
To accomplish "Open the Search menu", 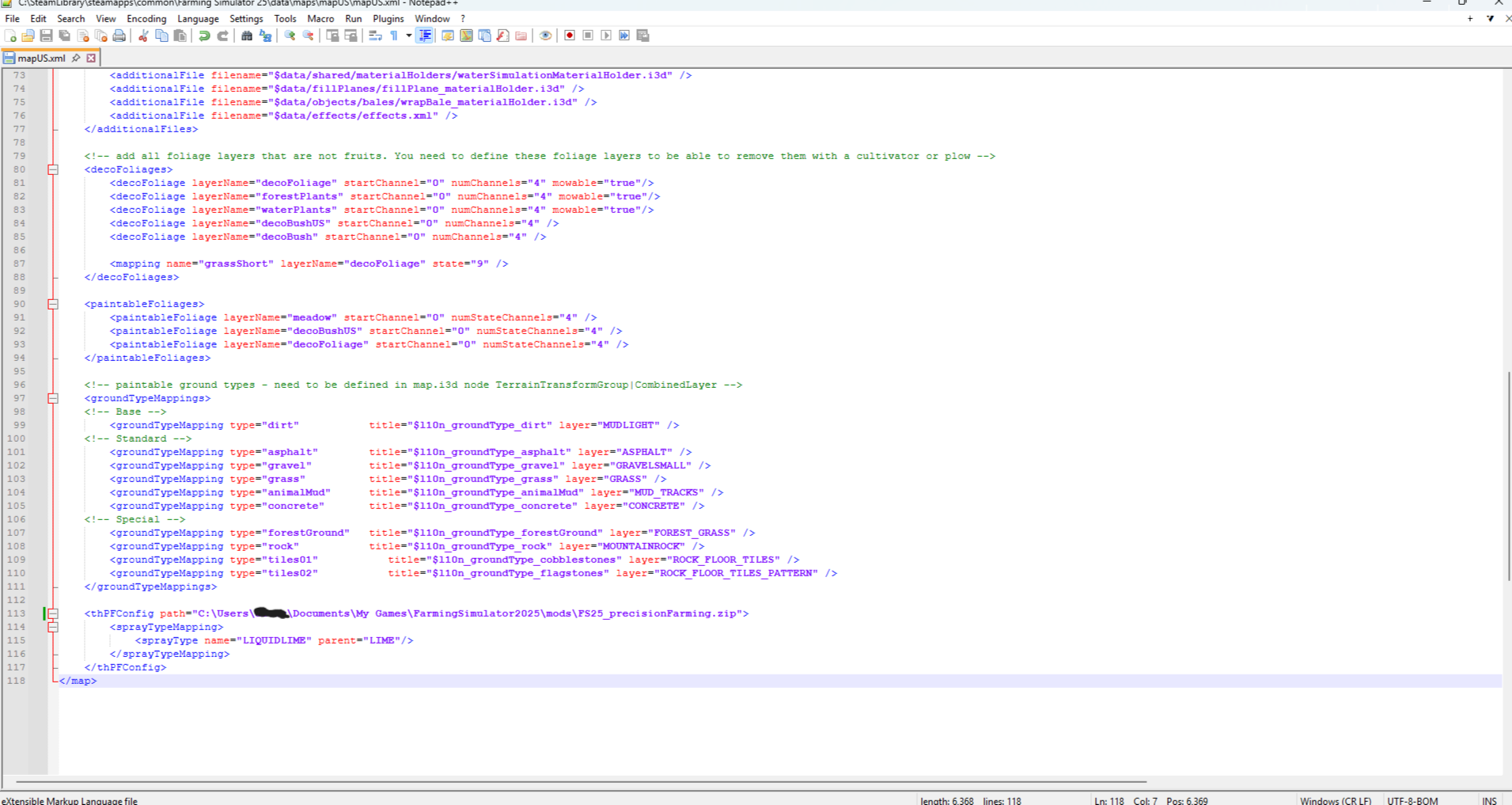I will coord(70,18).
